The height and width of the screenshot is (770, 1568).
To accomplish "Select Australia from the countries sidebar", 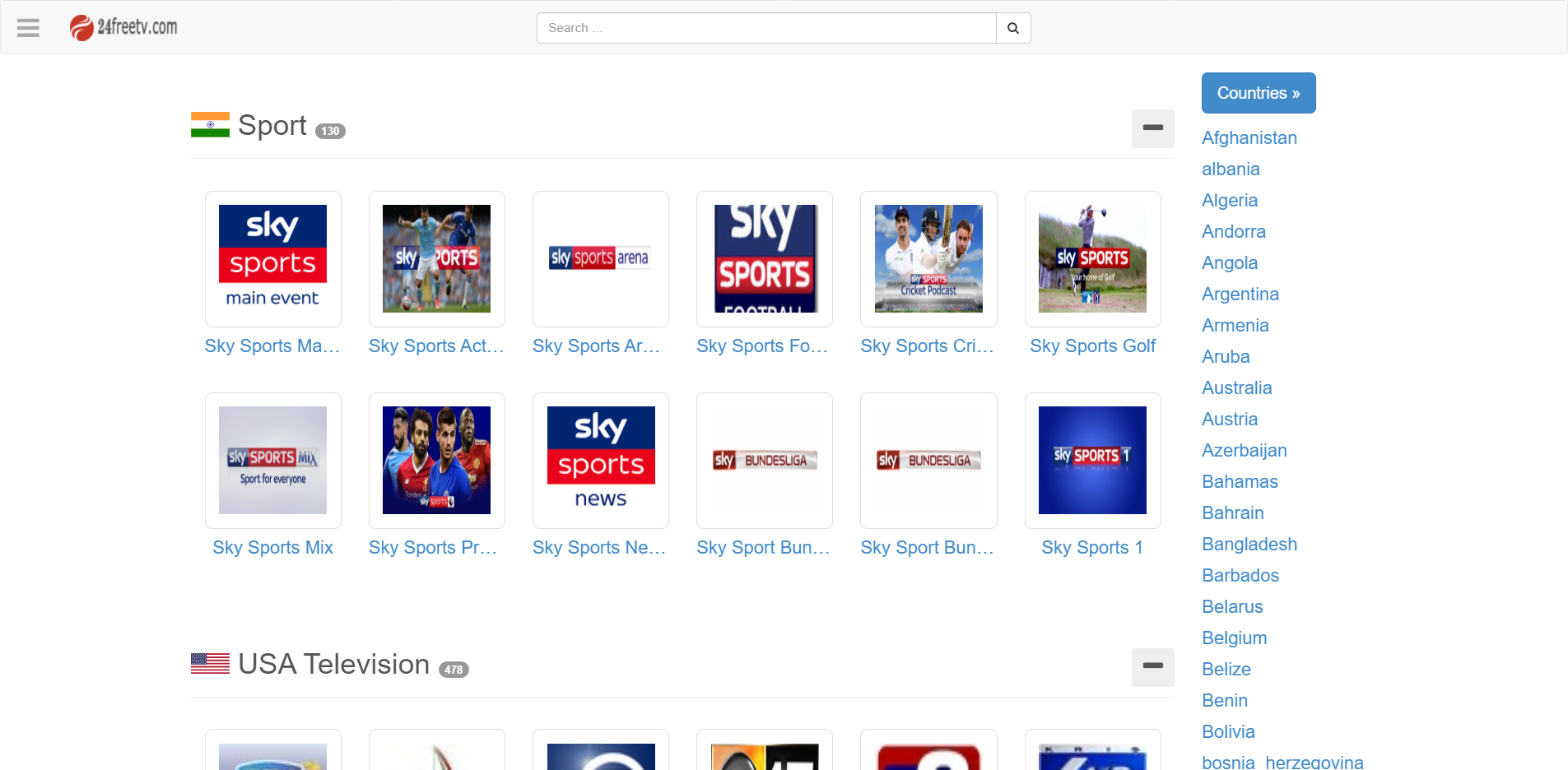I will [x=1236, y=387].
